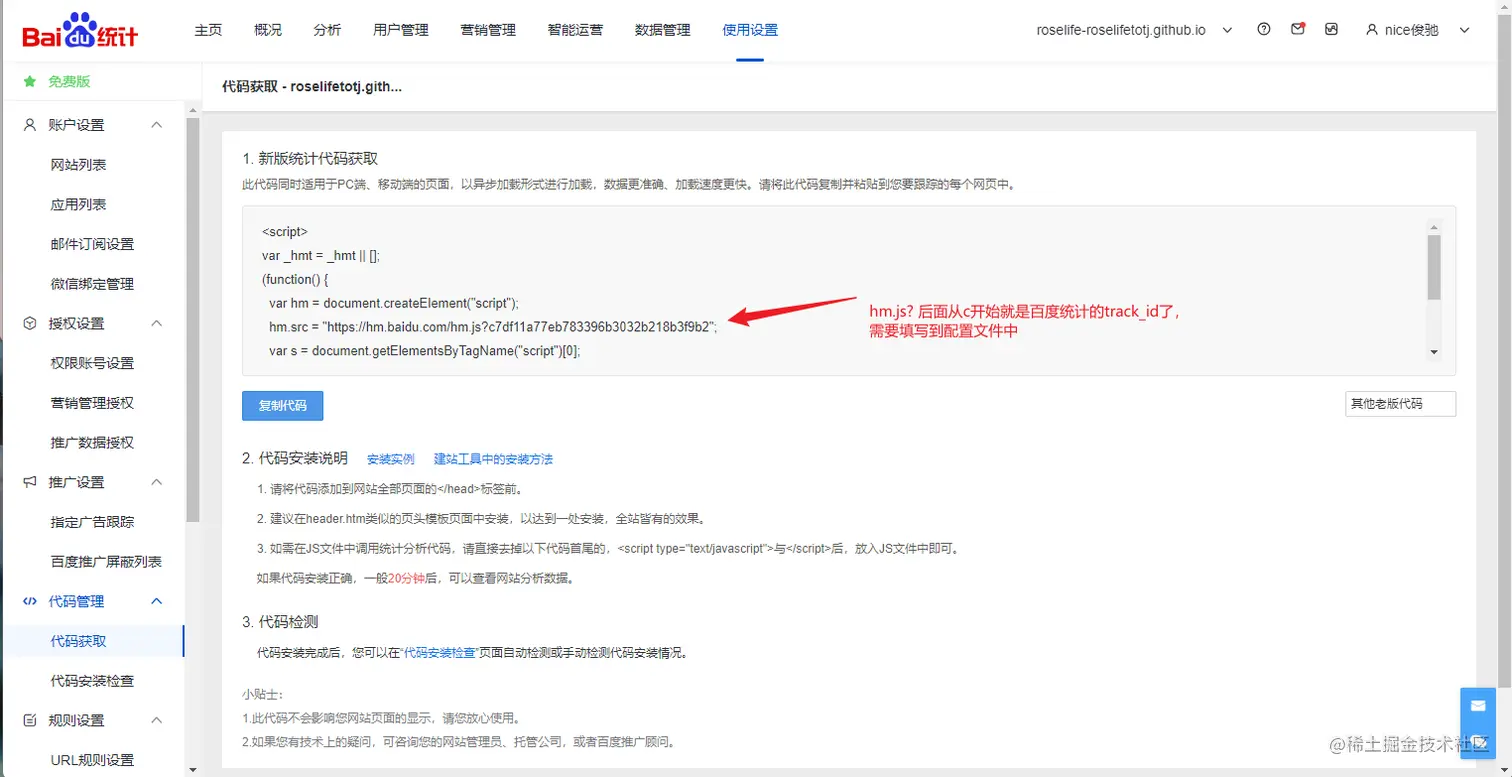
Task: Click the 1. 新版统计代码获取 heading
Action: click(x=310, y=159)
